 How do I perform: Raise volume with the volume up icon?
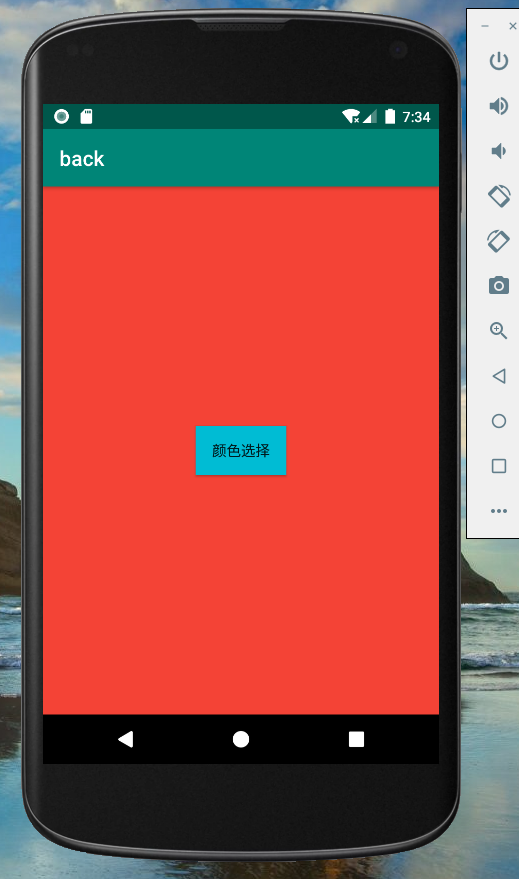(498, 105)
